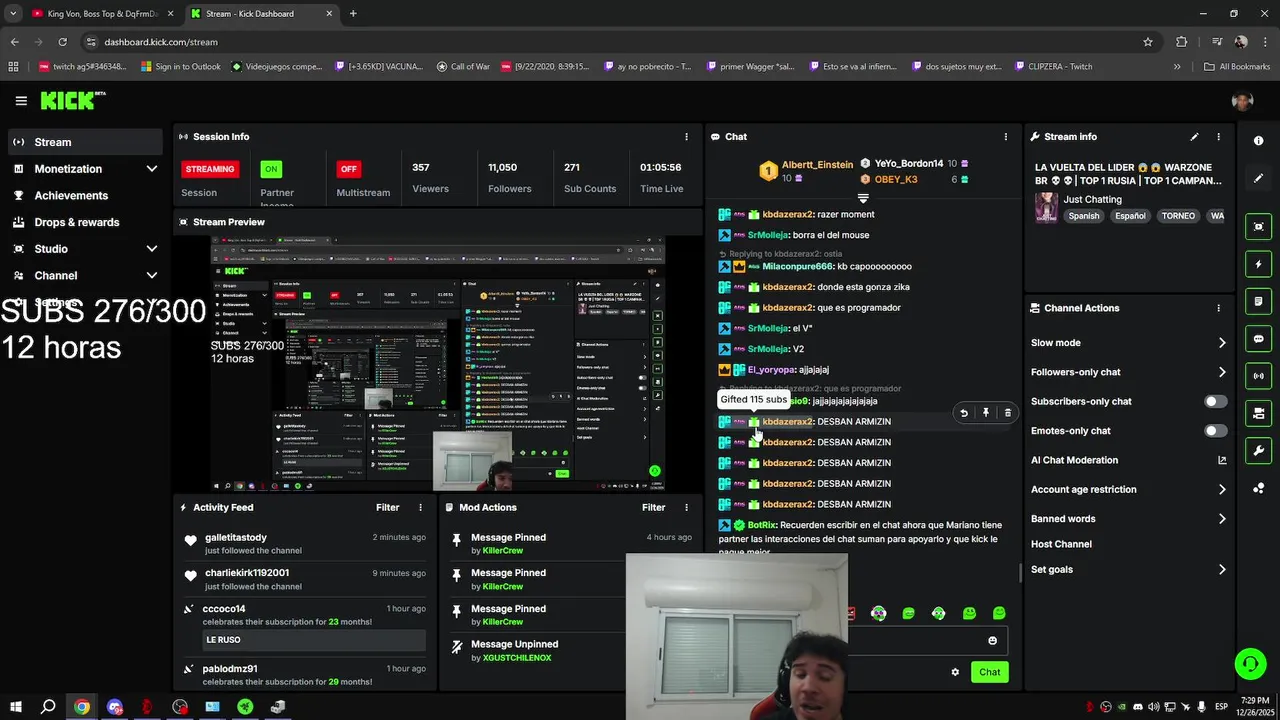Open chat settings gear icon
The width and height of the screenshot is (1280, 720).
pyautogui.click(x=955, y=672)
